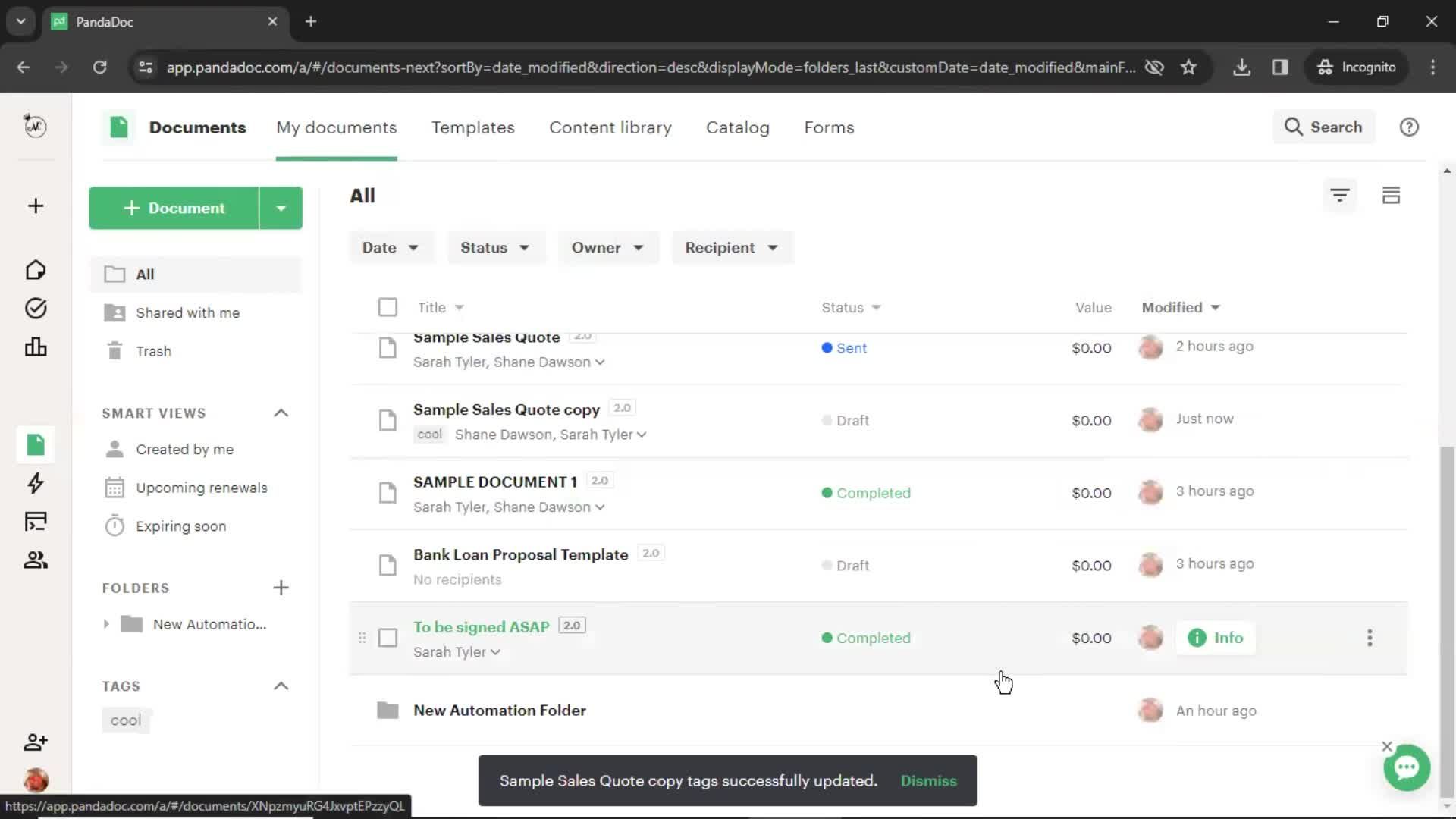
Task: Collapse the Smart Views section
Action: click(281, 413)
